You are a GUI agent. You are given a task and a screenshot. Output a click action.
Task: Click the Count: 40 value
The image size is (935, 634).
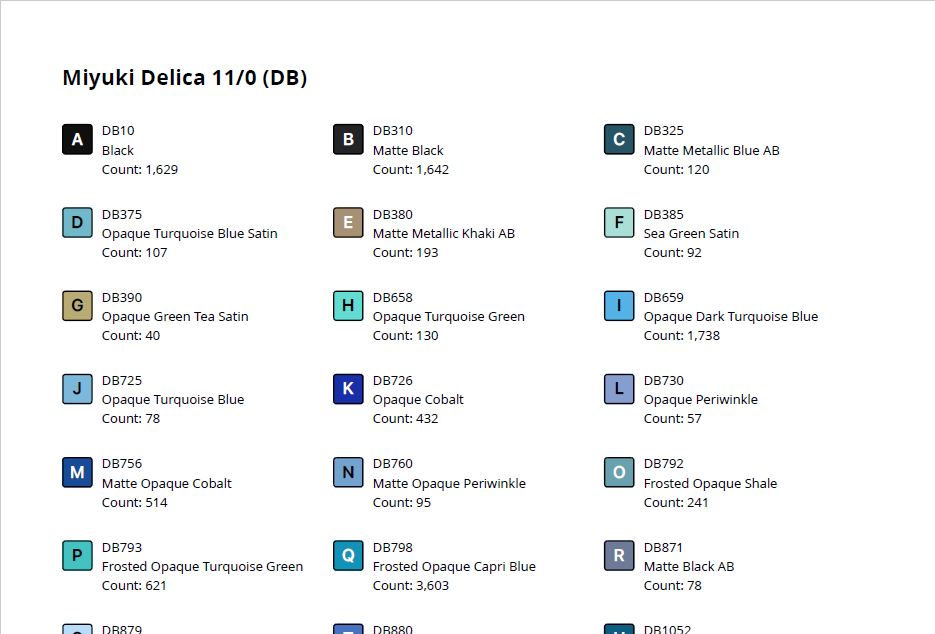(x=131, y=335)
